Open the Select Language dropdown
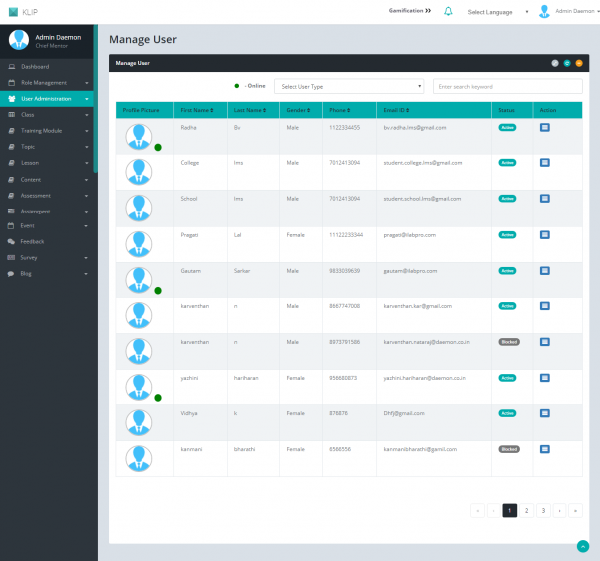This screenshot has height=561, width=600. pos(497,12)
